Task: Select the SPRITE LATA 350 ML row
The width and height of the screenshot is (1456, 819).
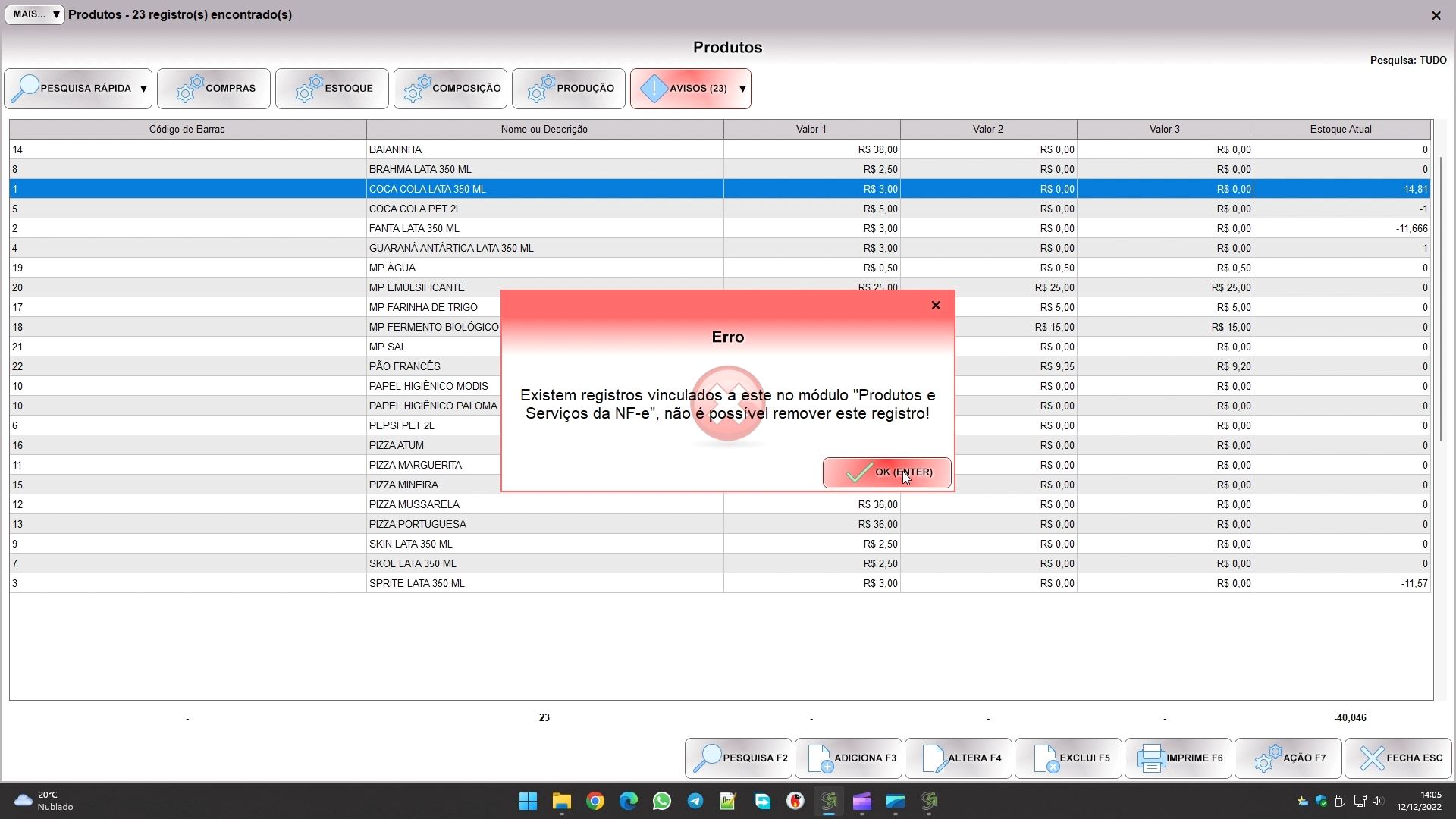Action: click(416, 583)
